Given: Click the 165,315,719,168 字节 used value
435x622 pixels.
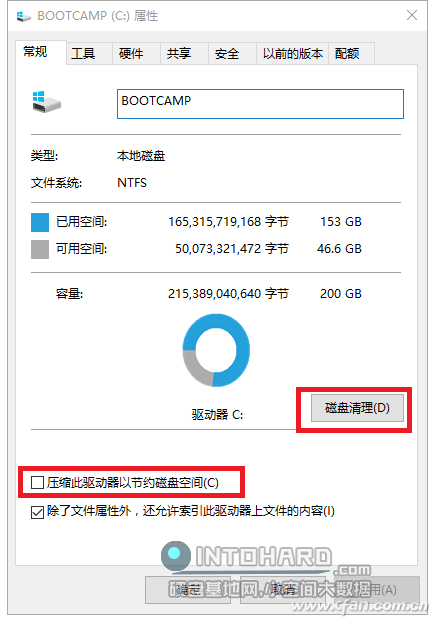Looking at the screenshot, I should coord(228,222).
